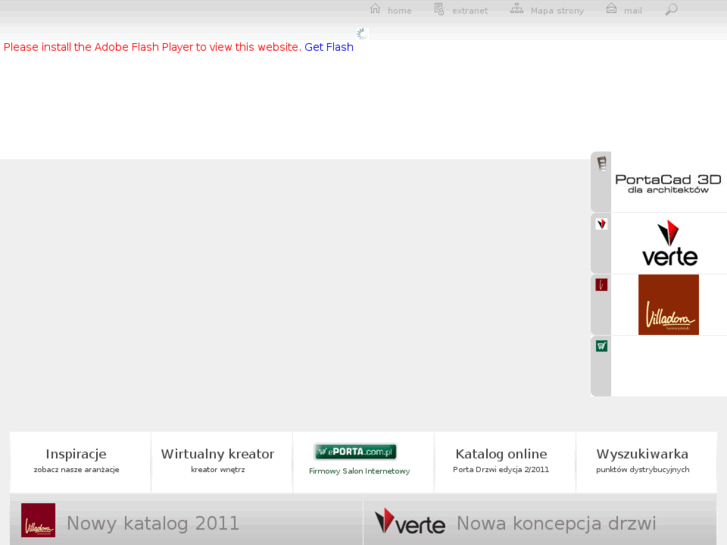
Task: Open the Verte logo banner in sidebar
Action: (x=670, y=243)
